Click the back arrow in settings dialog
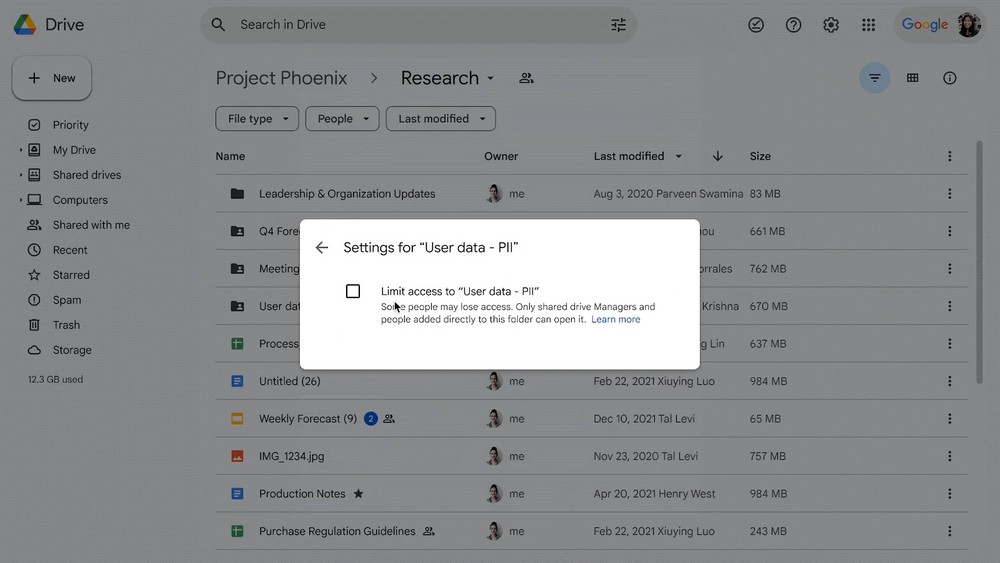The width and height of the screenshot is (1000, 563). tap(321, 248)
